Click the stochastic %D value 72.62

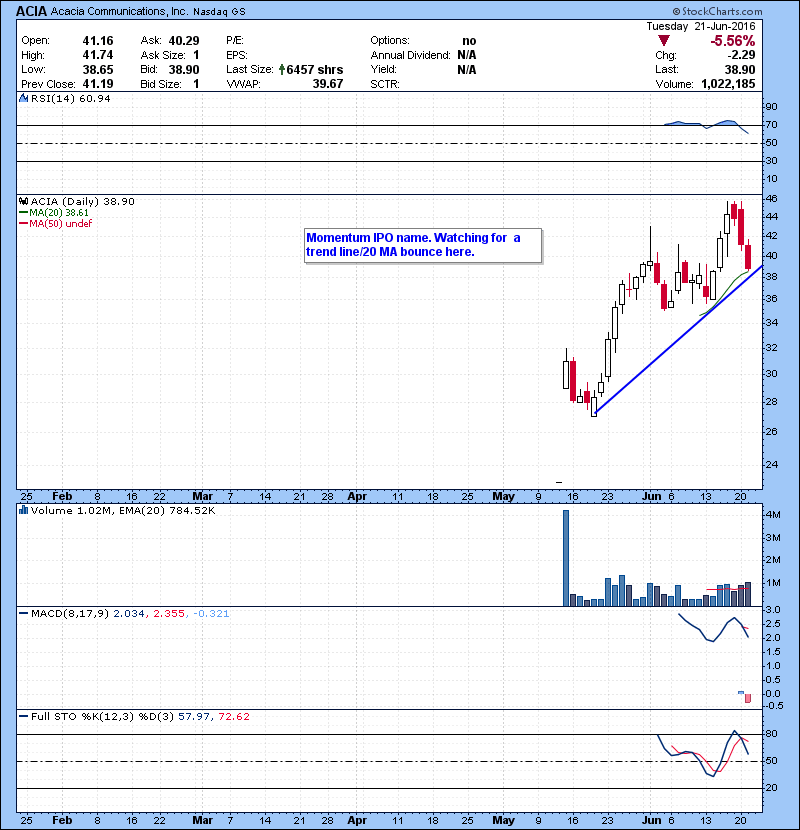pos(234,716)
